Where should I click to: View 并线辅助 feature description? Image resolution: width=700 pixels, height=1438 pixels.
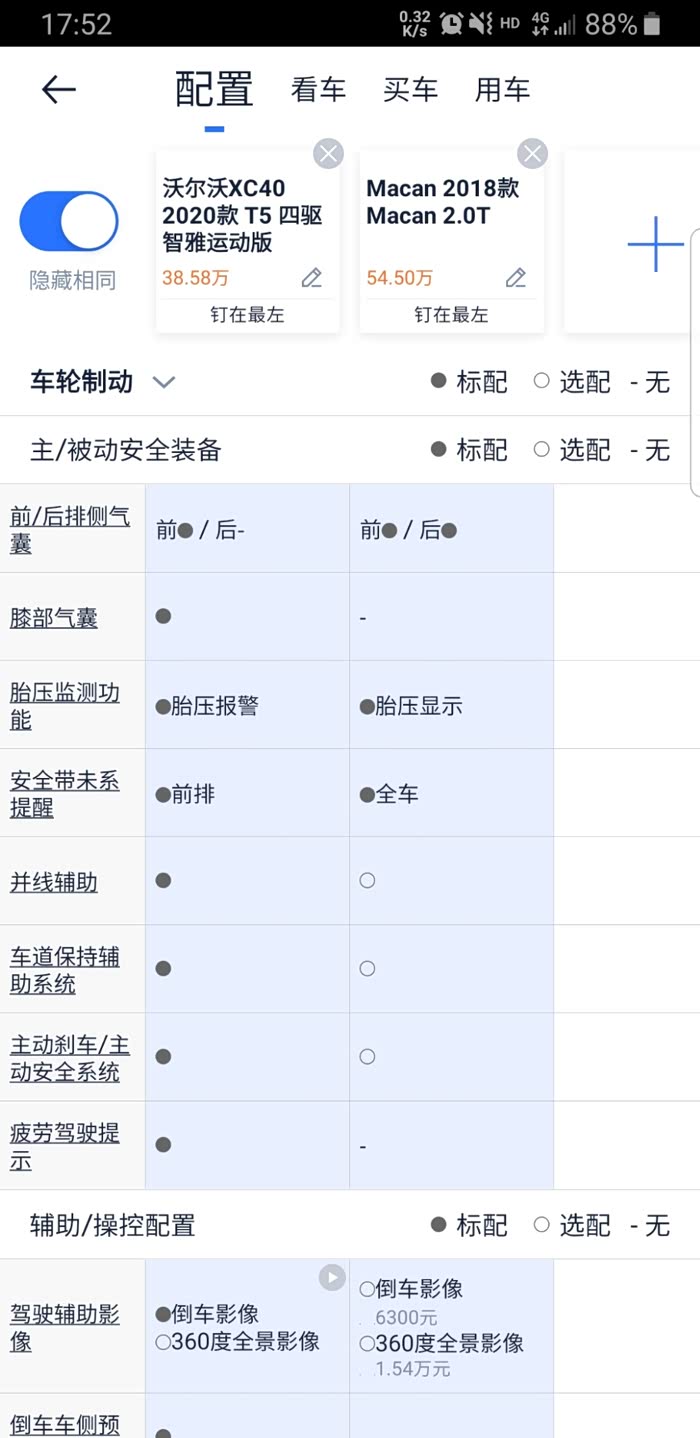click(54, 882)
